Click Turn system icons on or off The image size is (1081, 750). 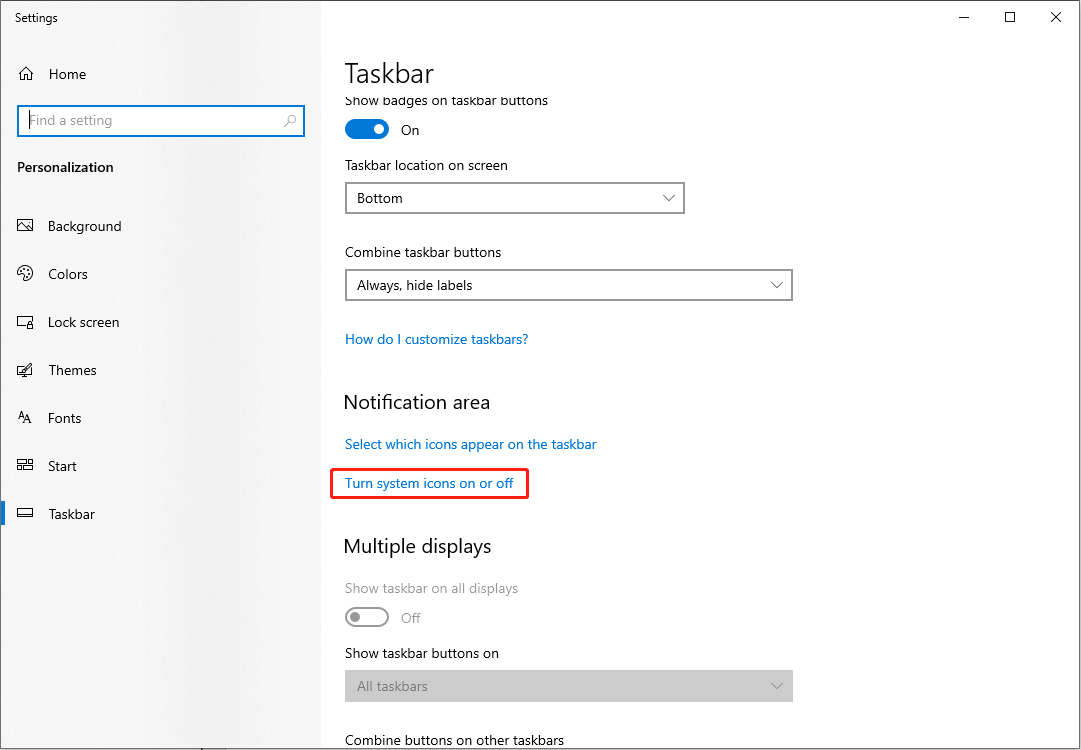tap(429, 483)
